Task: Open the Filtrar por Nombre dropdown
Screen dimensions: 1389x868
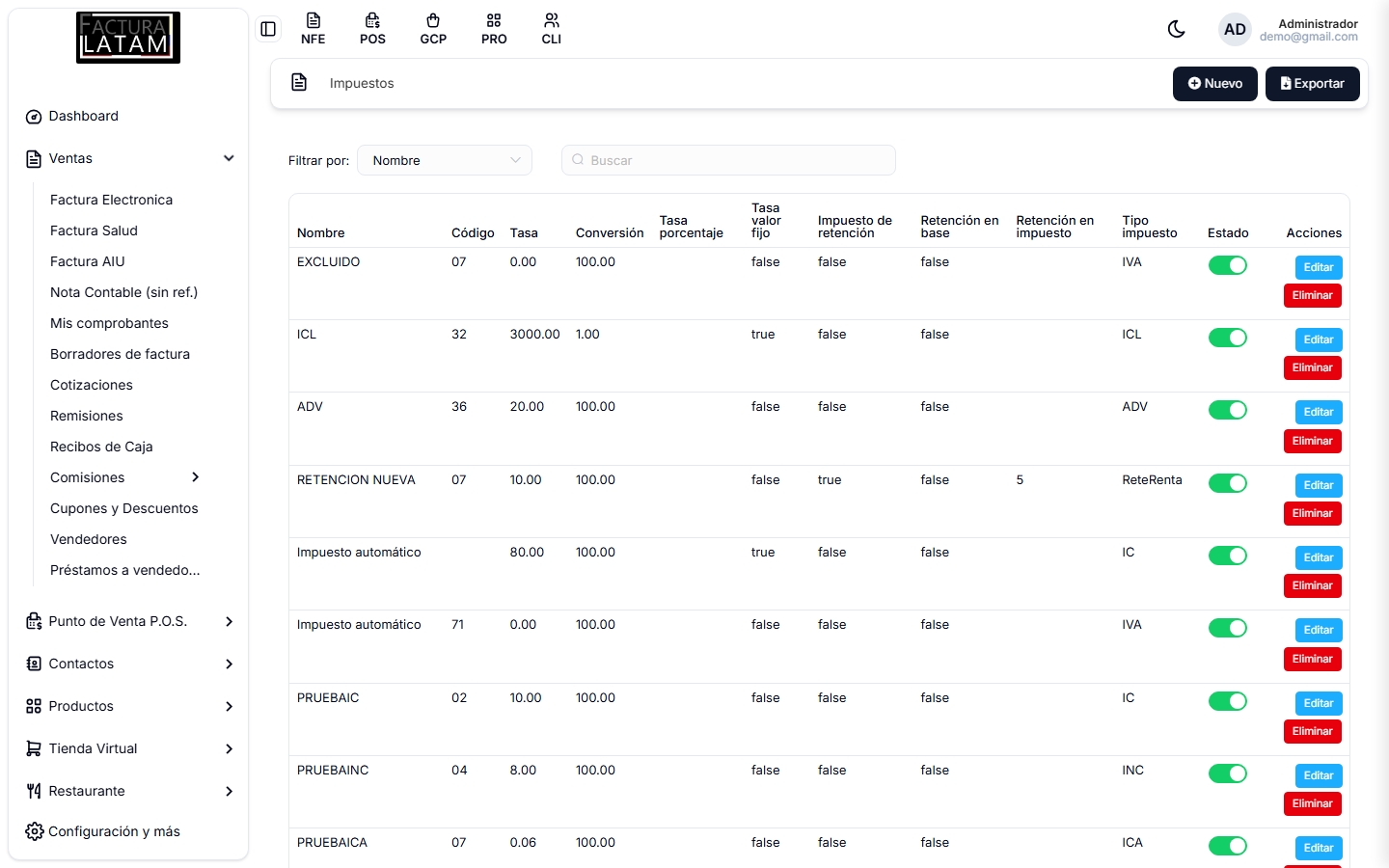Action: pos(445,160)
